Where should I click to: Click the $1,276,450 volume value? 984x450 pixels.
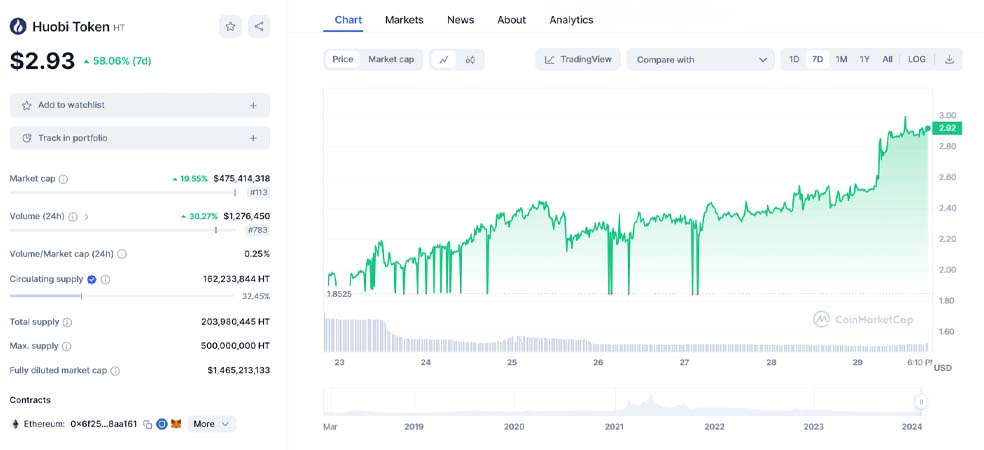pyautogui.click(x=247, y=217)
